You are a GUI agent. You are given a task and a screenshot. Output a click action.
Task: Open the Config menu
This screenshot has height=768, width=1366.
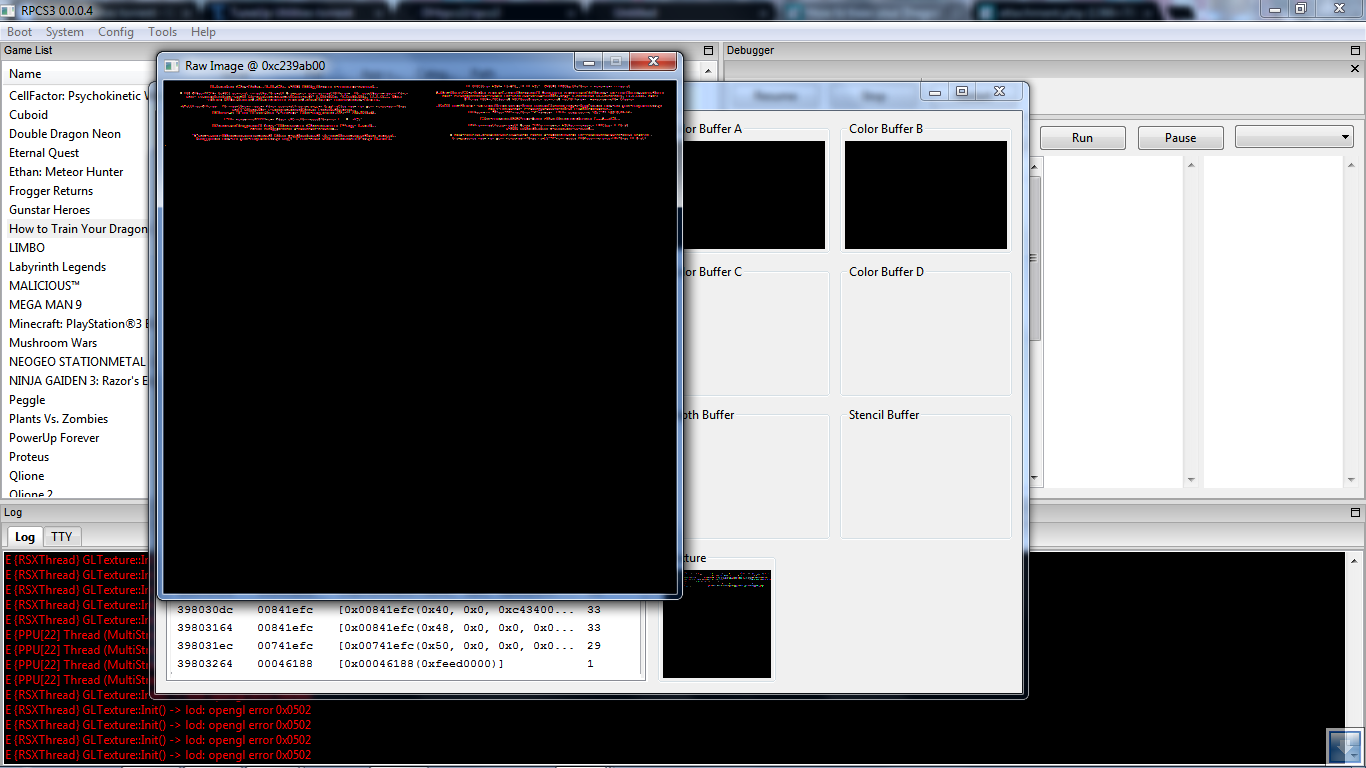pos(116,32)
